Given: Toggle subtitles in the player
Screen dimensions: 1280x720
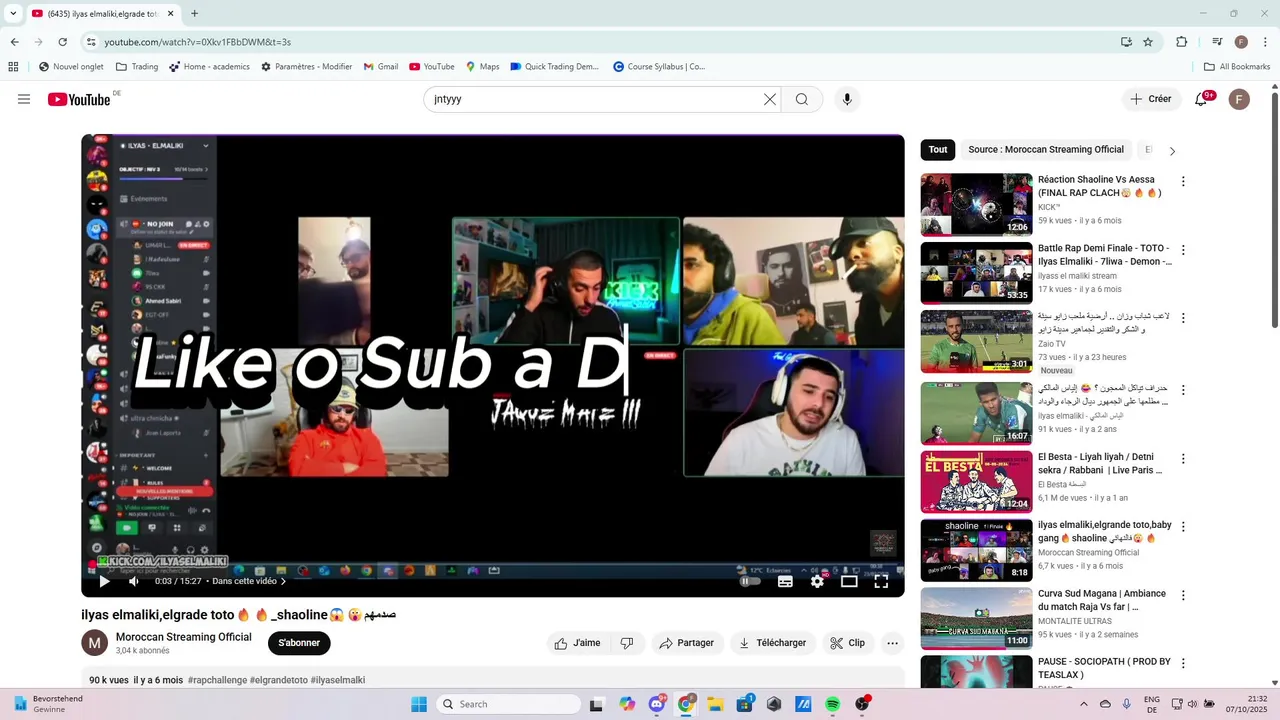Looking at the screenshot, I should click(x=785, y=581).
